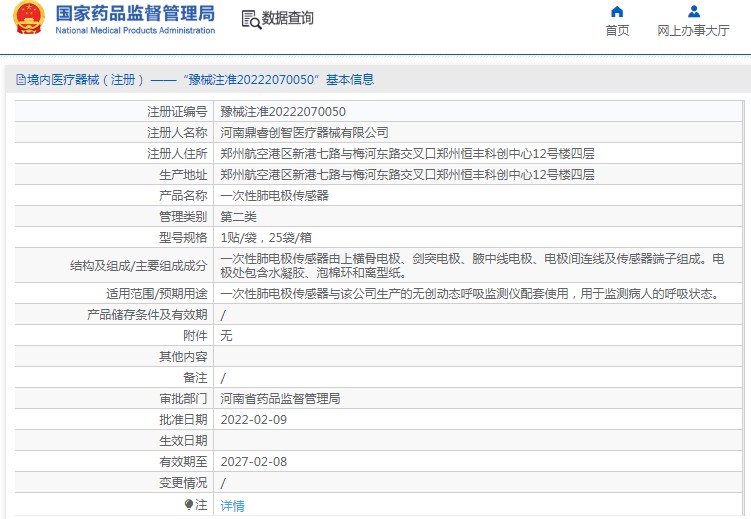The height and width of the screenshot is (519, 751).
Task: Click 第二类 management category value
Action: [x=238, y=217]
